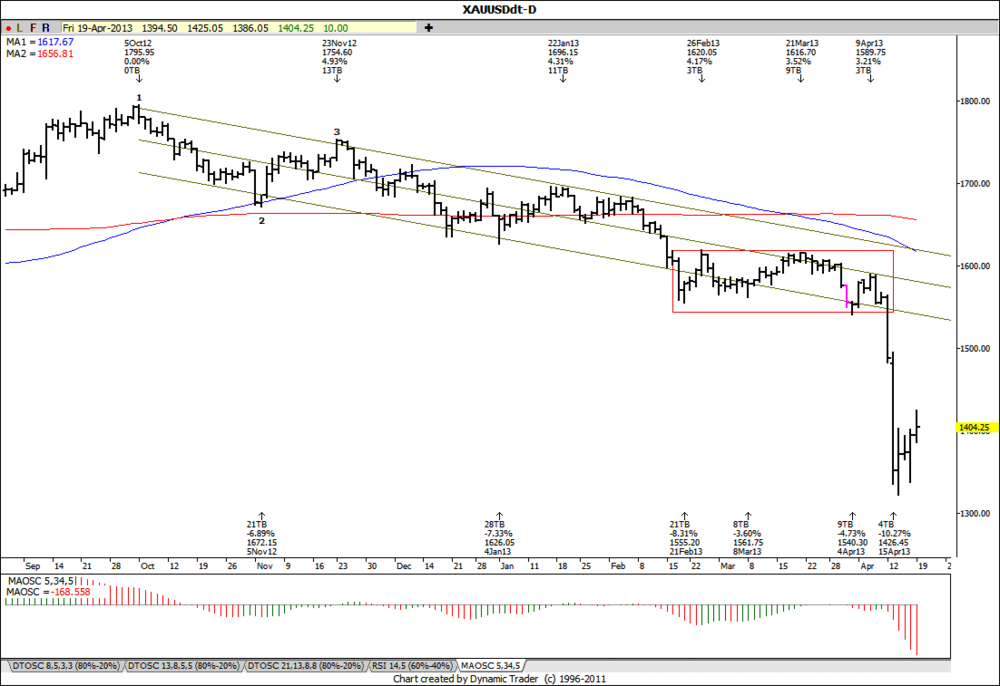Image resolution: width=1000 pixels, height=686 pixels.
Task: Select the MAOSC 5,34,5 tab
Action: [x=490, y=666]
